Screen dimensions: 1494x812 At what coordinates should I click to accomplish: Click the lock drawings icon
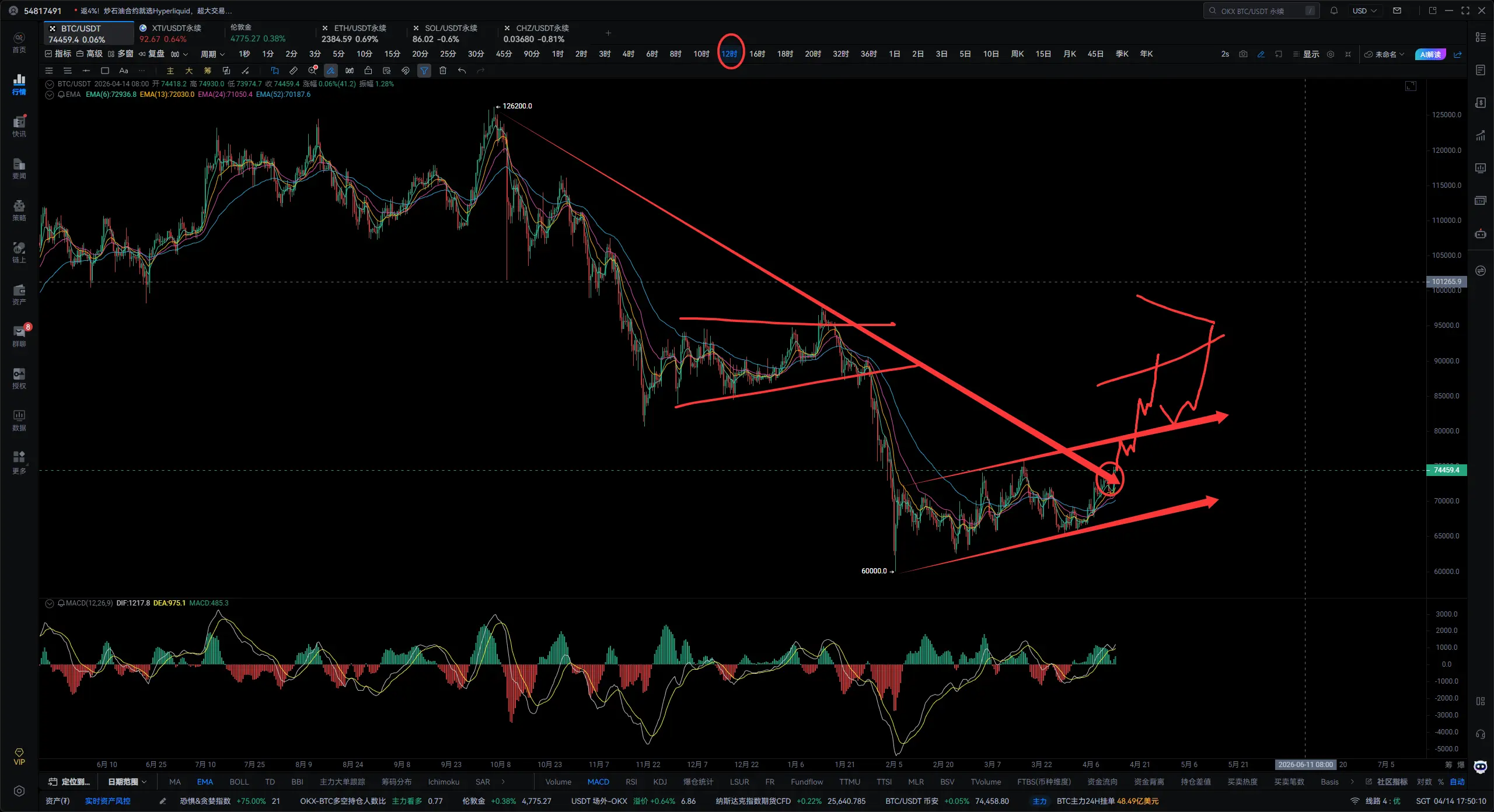coord(368,71)
